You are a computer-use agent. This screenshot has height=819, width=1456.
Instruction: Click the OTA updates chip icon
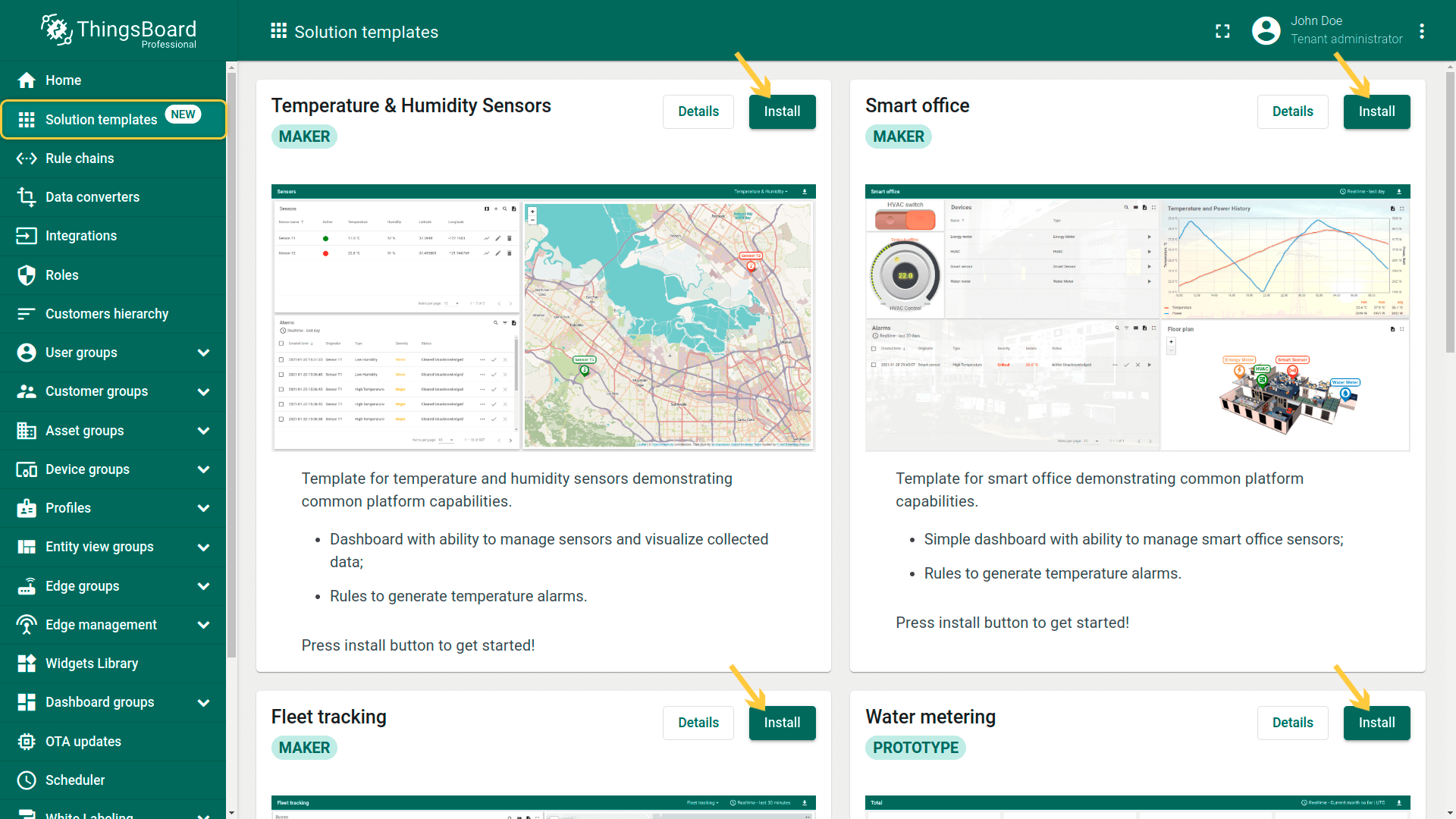coord(27,742)
